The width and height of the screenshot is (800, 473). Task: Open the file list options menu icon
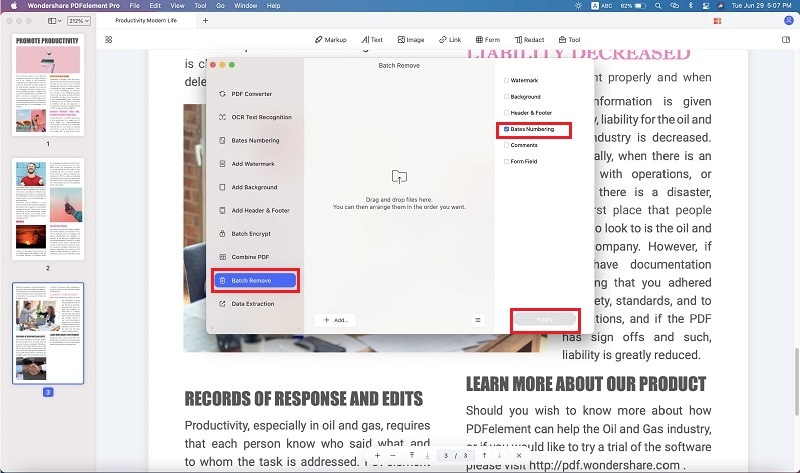click(x=478, y=320)
